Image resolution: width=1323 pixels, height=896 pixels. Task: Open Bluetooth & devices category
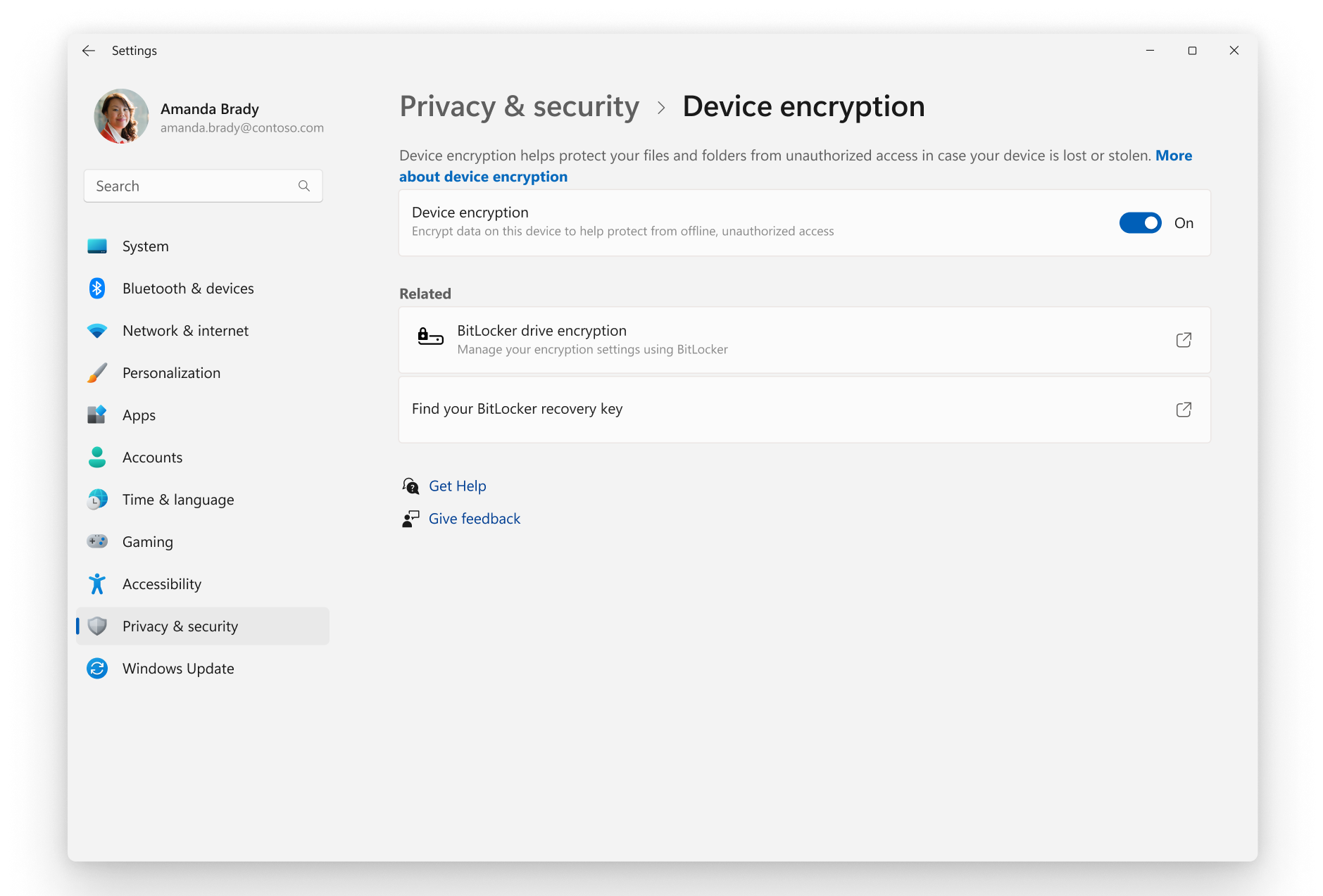(203, 289)
